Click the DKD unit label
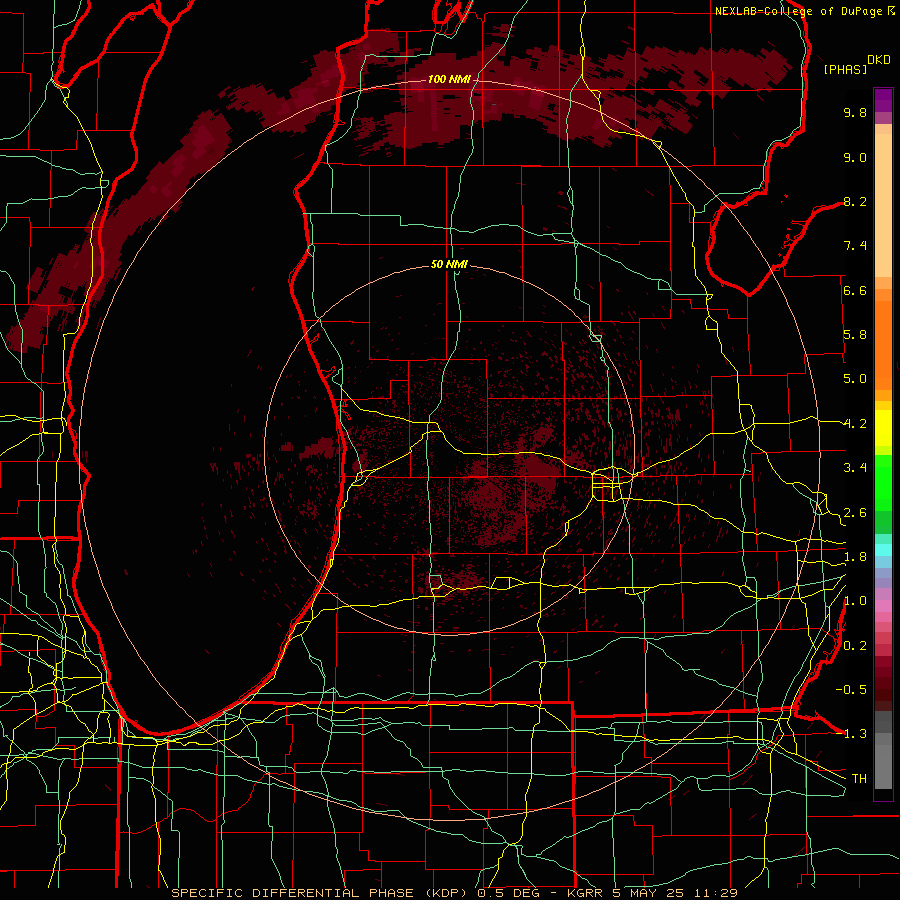This screenshot has width=900, height=900. click(879, 60)
